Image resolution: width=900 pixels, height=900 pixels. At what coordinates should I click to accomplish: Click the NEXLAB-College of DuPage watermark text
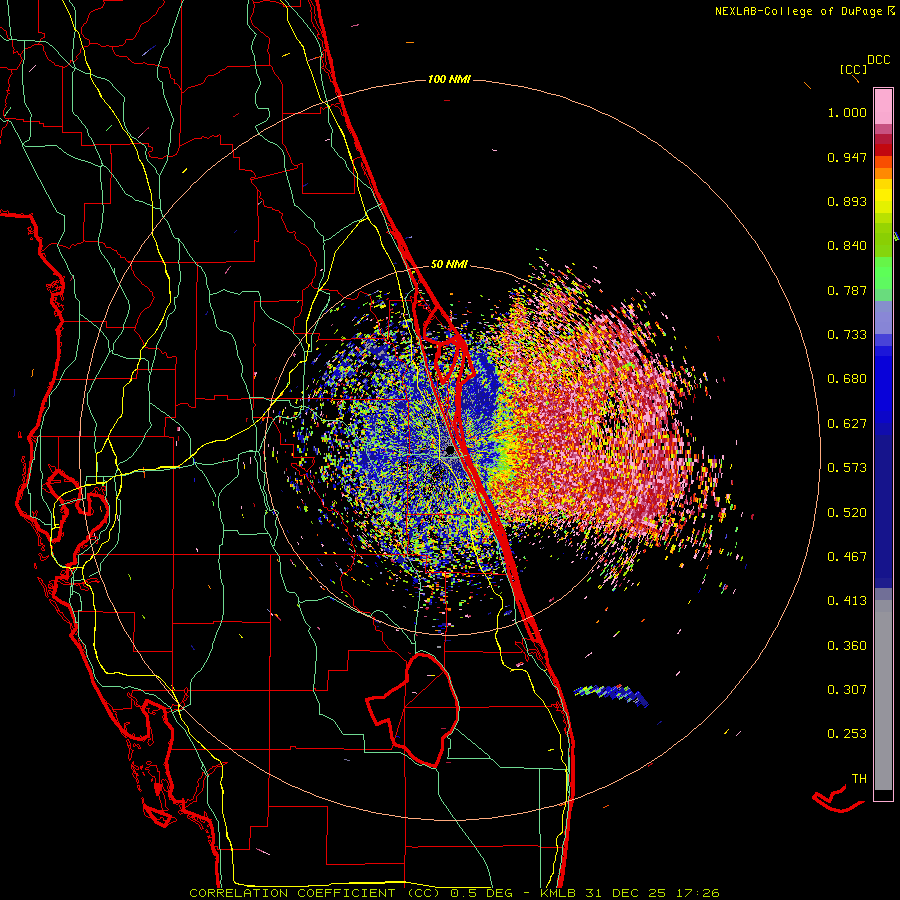pyautogui.click(x=798, y=11)
